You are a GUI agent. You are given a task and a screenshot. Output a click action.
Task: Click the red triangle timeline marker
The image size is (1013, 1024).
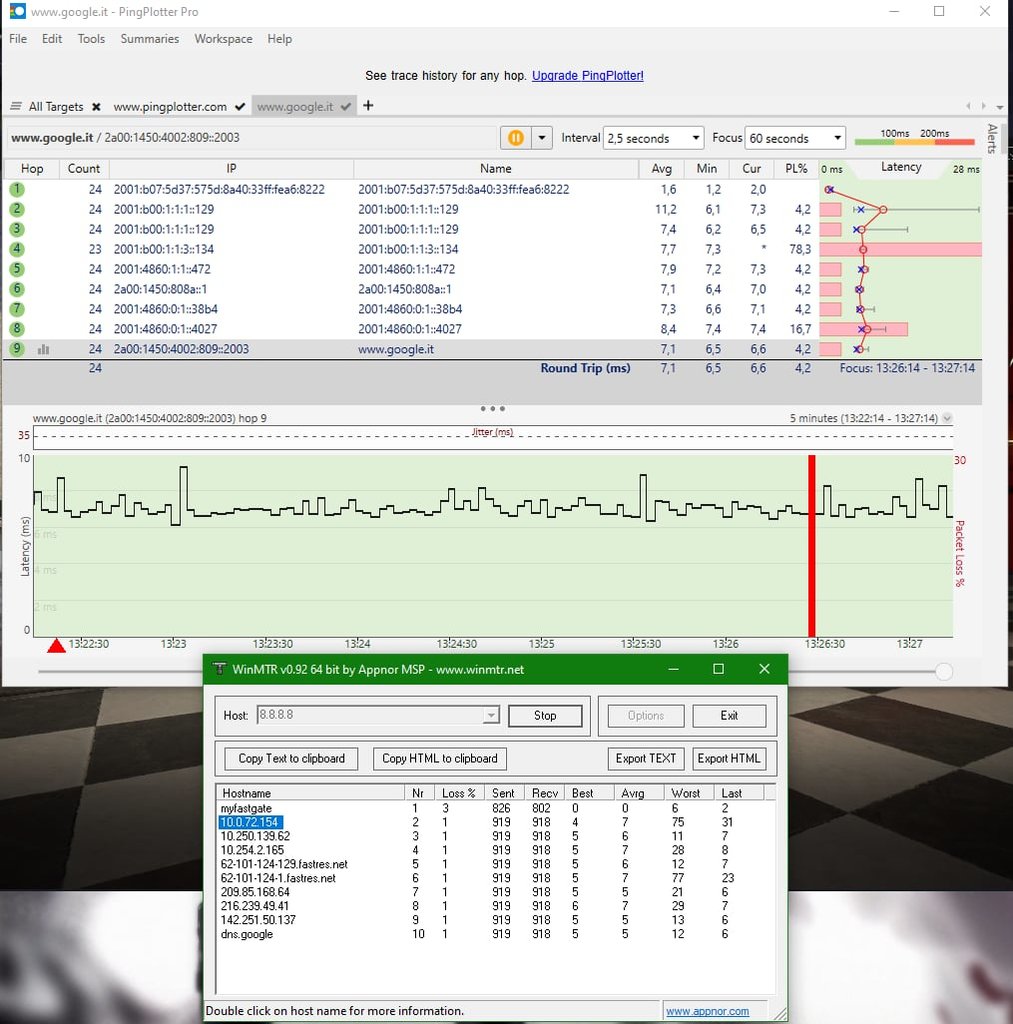(56, 645)
